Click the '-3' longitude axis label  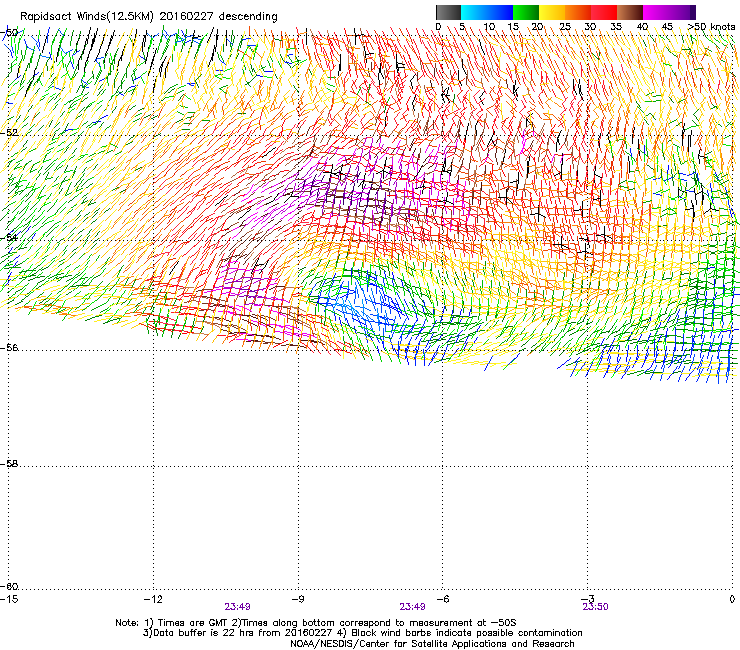point(587,599)
